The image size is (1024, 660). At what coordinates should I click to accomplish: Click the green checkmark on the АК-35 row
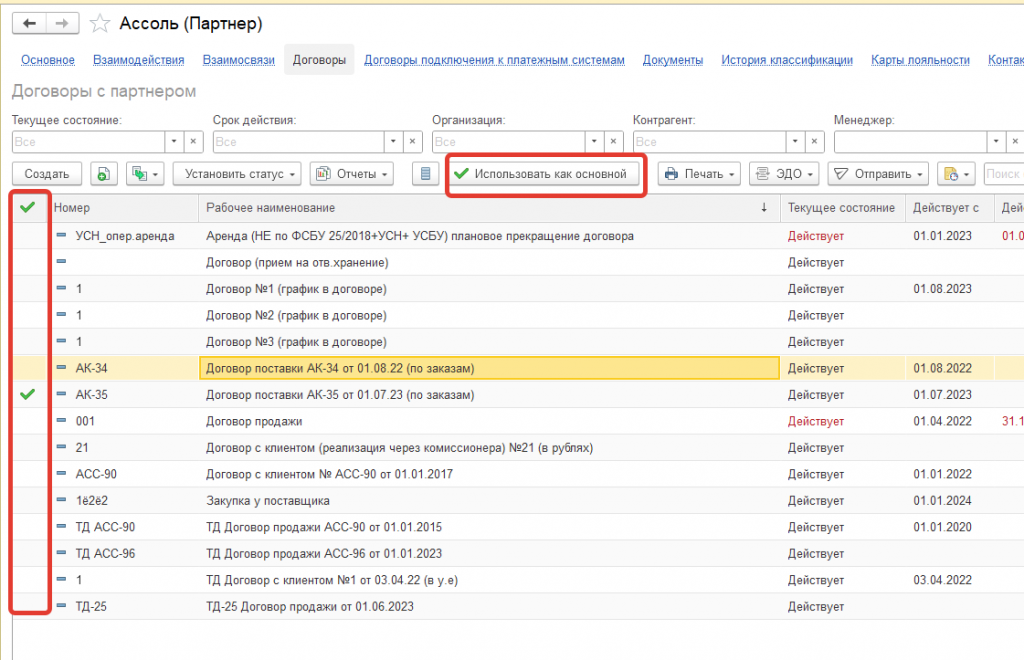(27, 395)
